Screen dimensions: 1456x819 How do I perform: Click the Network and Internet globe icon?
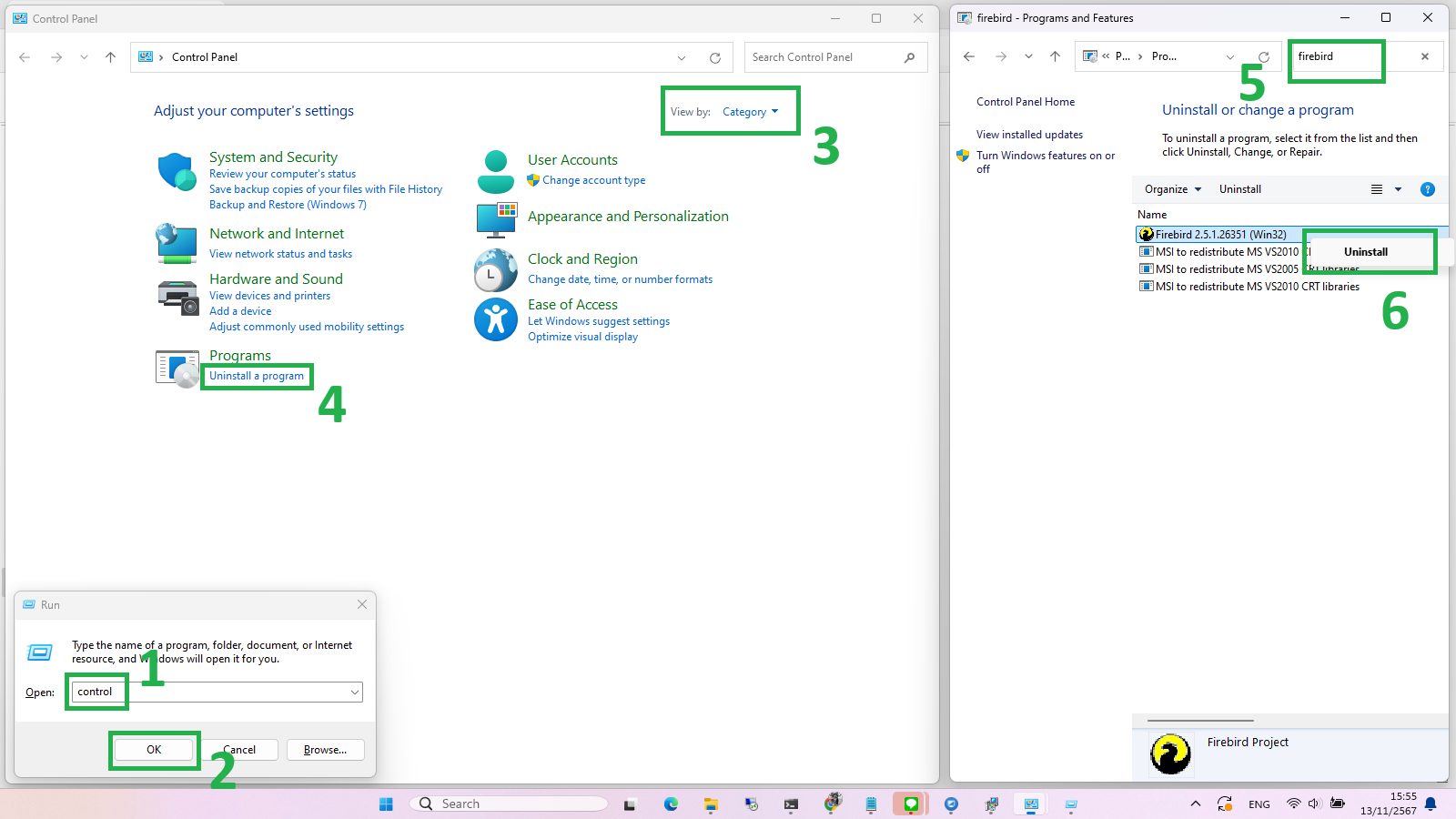tap(177, 243)
